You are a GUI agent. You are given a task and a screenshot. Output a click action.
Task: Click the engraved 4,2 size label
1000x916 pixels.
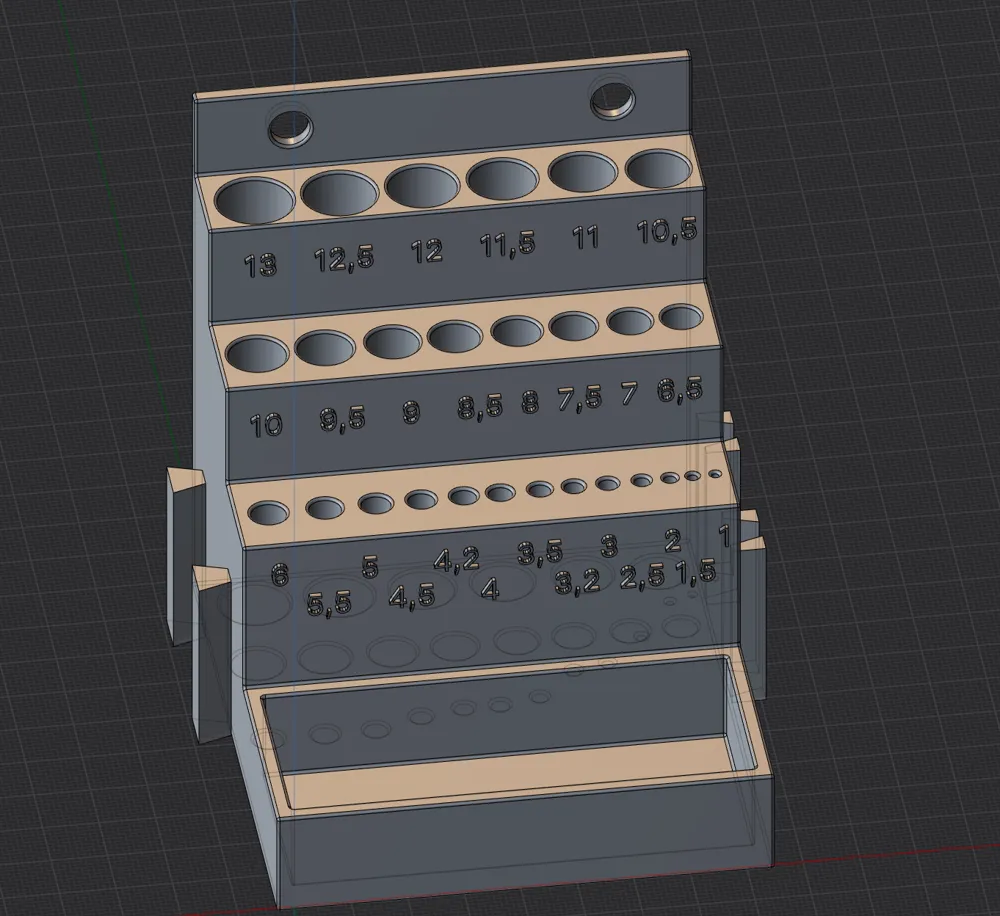pos(457,559)
